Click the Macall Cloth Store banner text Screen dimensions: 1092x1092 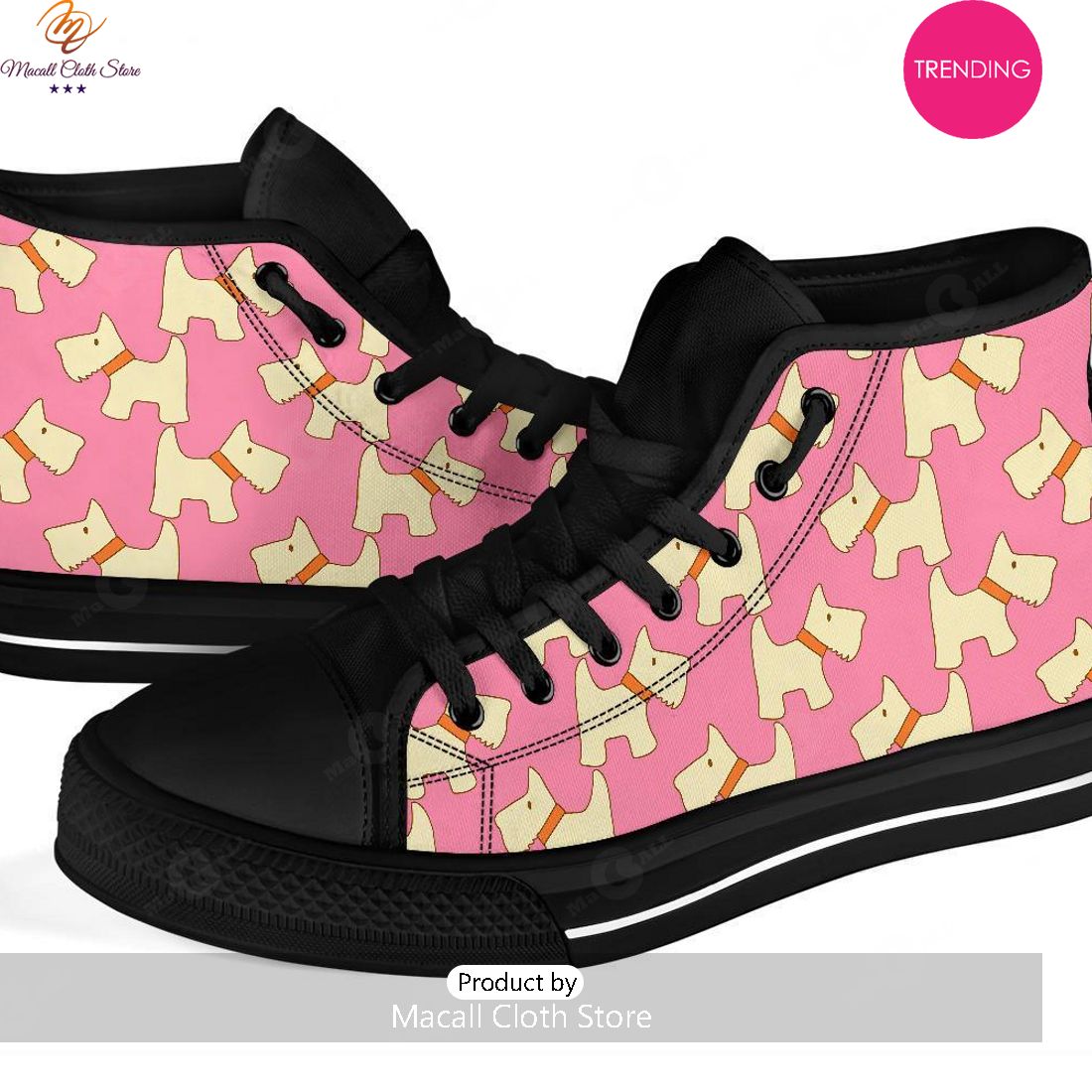coord(521,1017)
